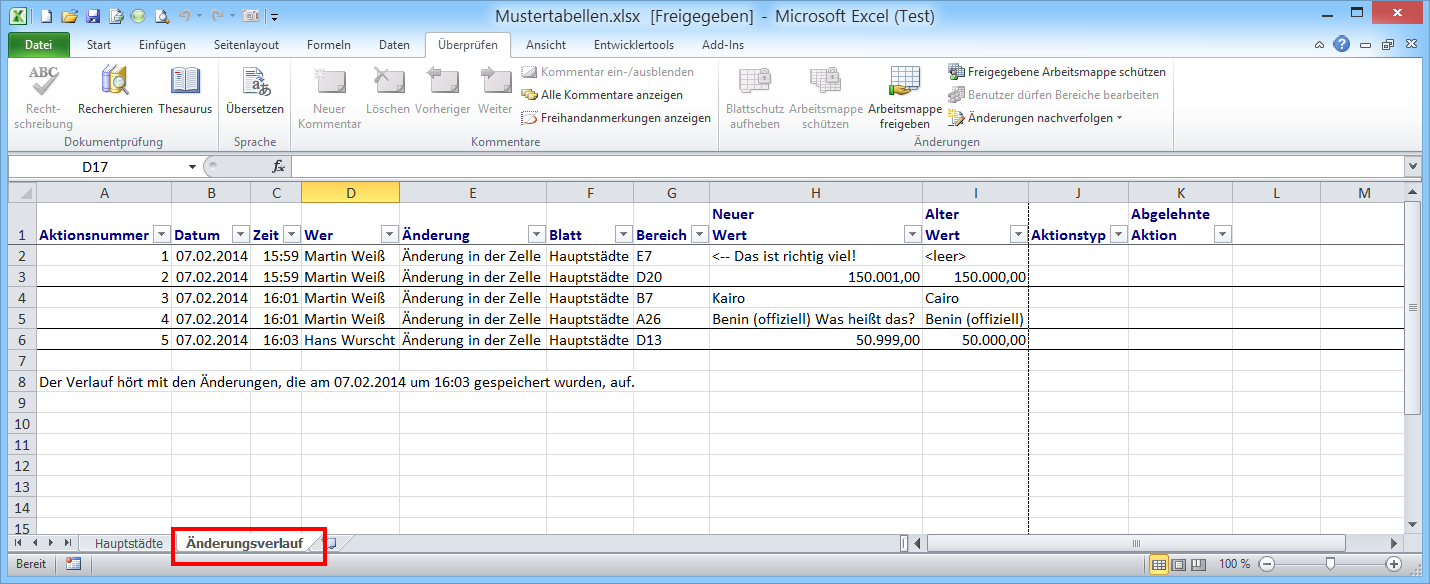Open the Datei file menu
The image size is (1430, 584).
pos(39,45)
